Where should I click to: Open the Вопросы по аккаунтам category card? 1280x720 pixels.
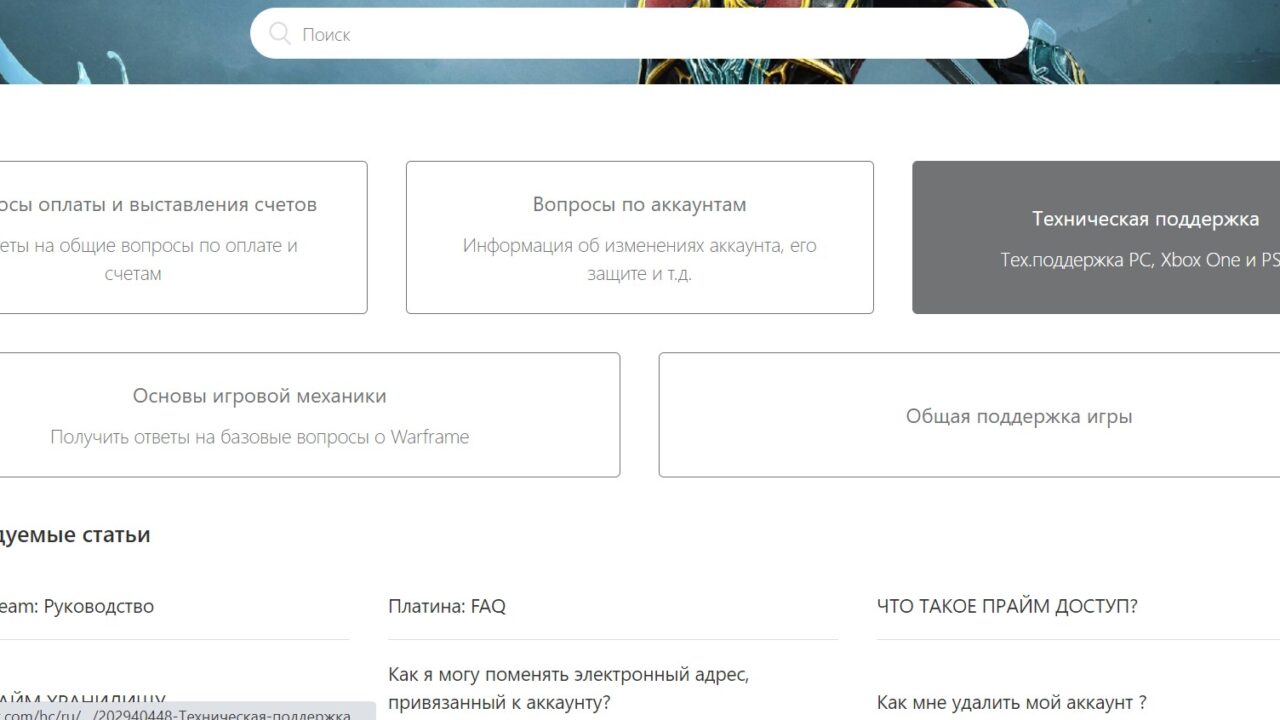click(x=639, y=237)
